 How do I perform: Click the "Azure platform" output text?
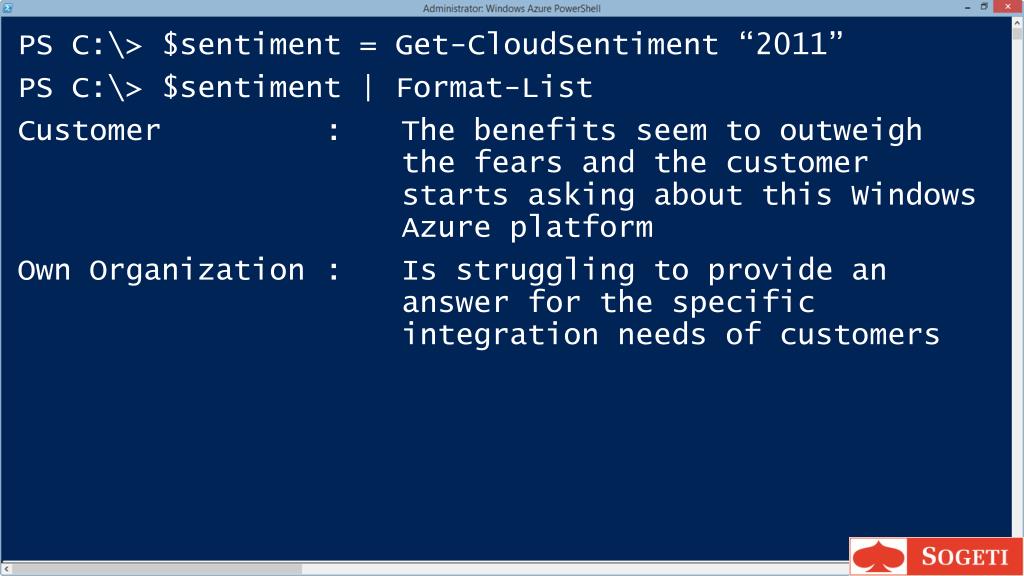[527, 228]
